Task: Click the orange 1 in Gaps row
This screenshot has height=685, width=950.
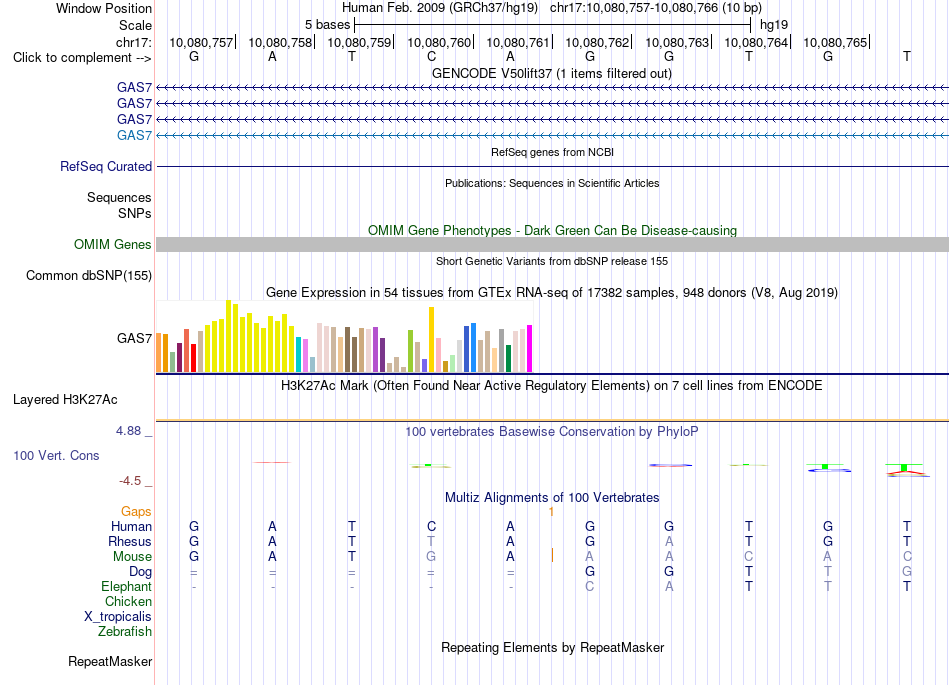Action: coord(551,512)
